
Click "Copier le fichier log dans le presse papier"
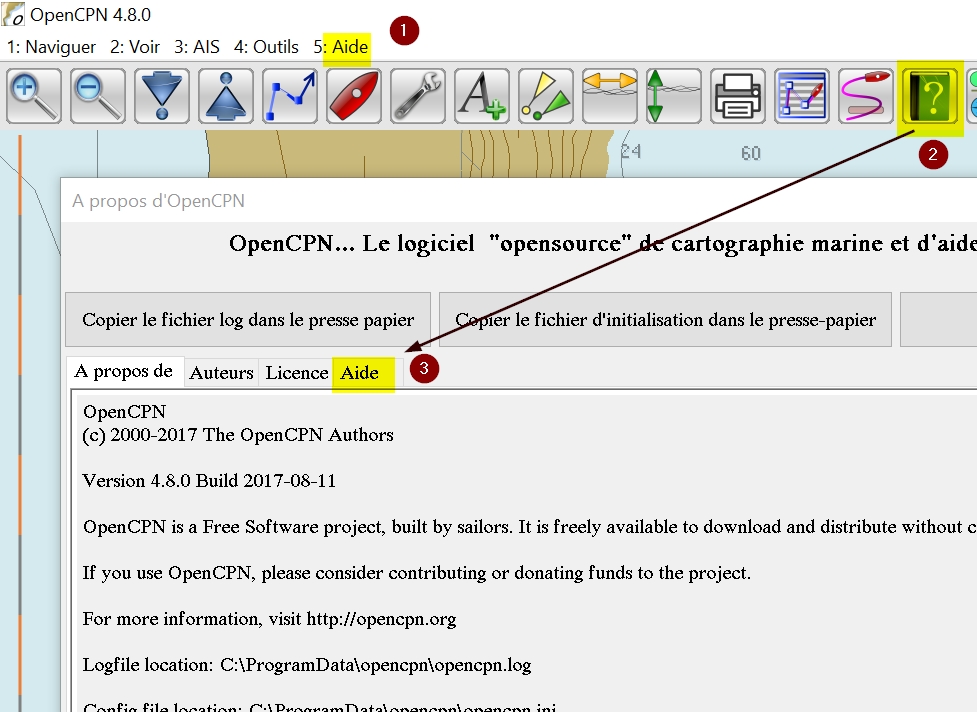pos(248,320)
